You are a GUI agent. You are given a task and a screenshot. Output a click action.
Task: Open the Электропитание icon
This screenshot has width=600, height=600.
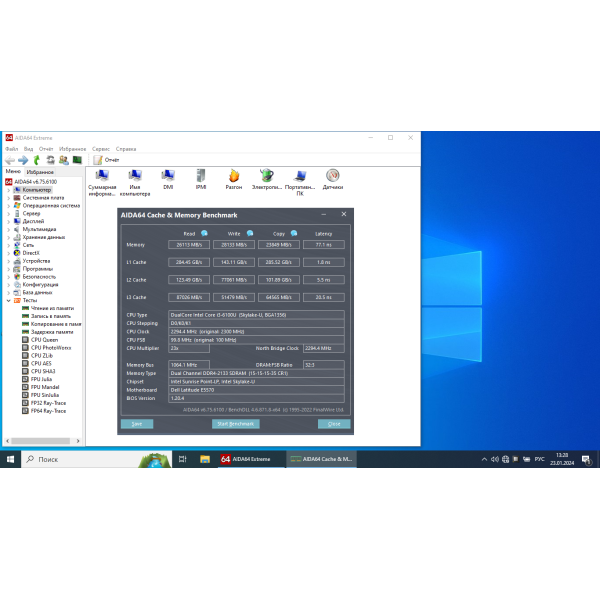pyautogui.click(x=267, y=179)
